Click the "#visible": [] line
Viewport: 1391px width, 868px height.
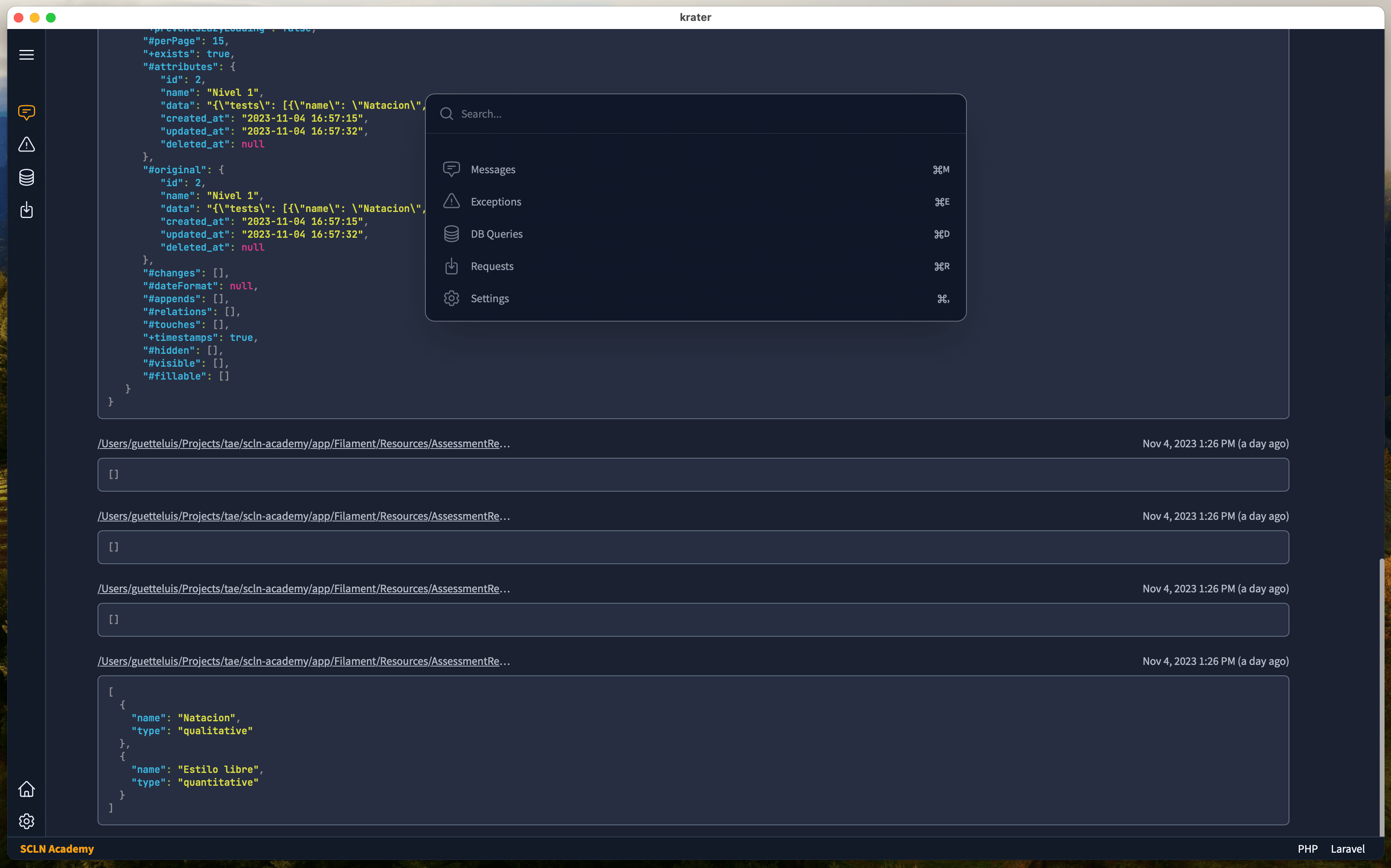[x=185, y=363]
